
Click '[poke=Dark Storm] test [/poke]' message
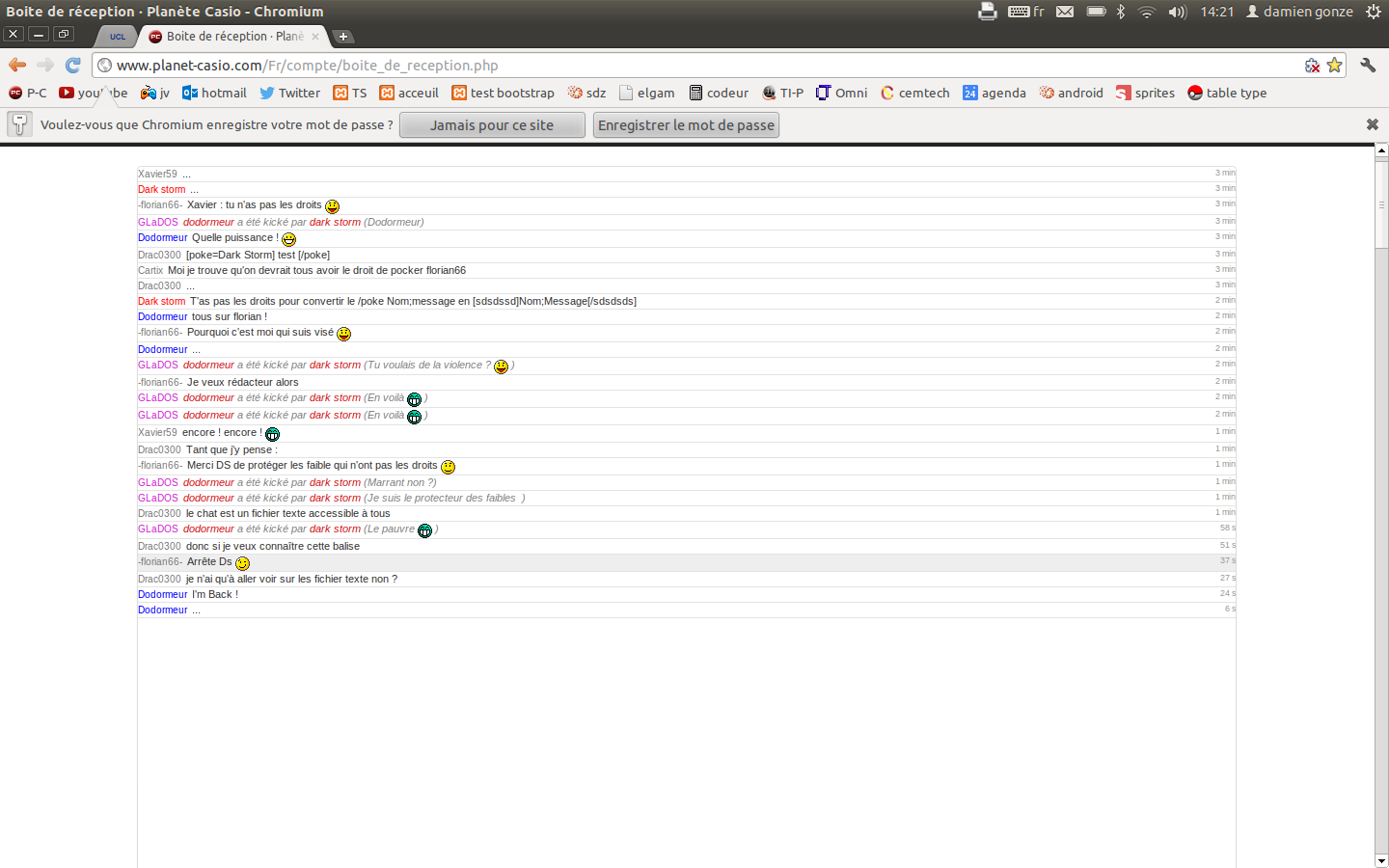[258, 255]
